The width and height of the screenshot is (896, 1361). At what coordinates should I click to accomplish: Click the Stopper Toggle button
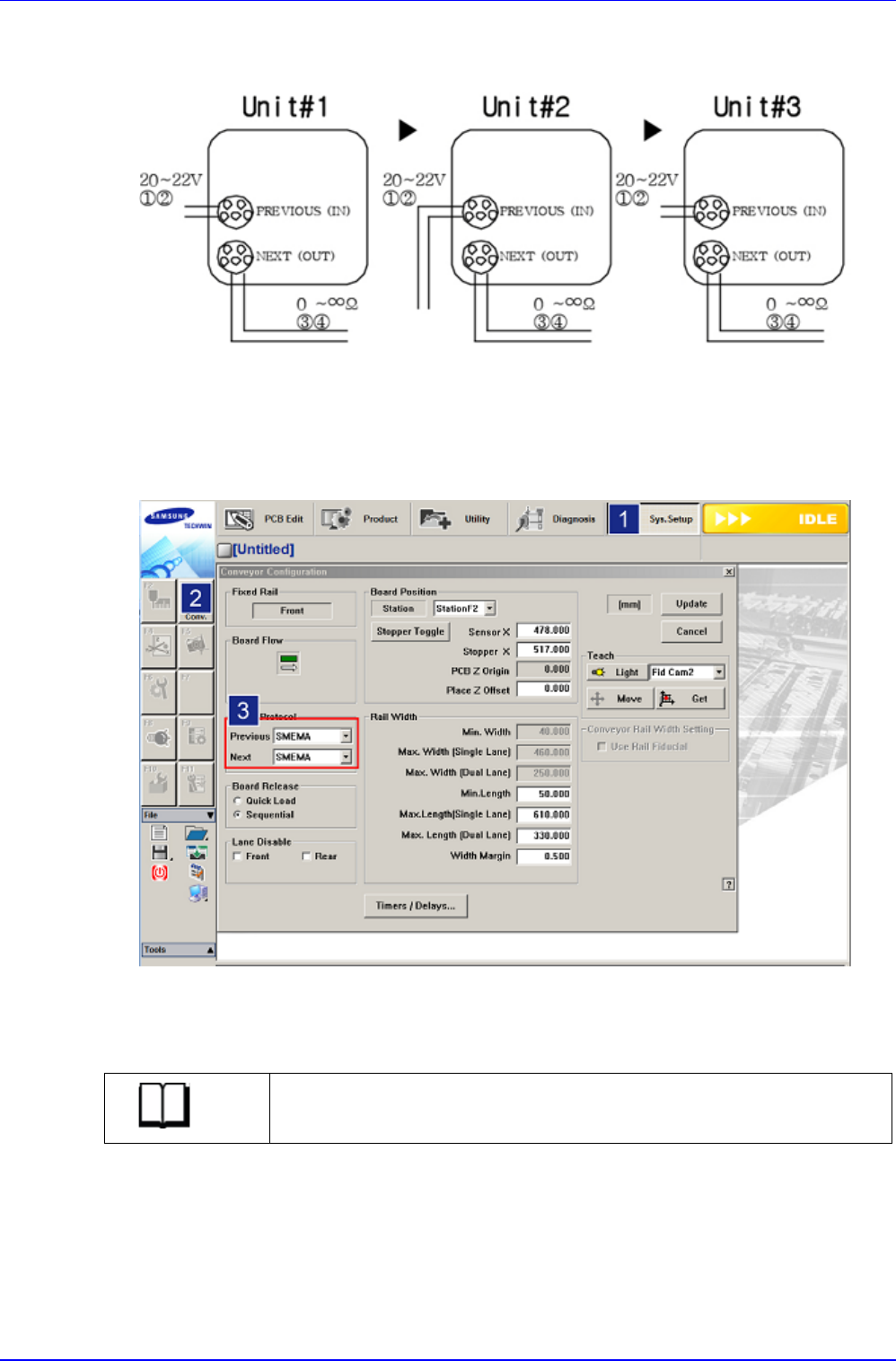410,631
